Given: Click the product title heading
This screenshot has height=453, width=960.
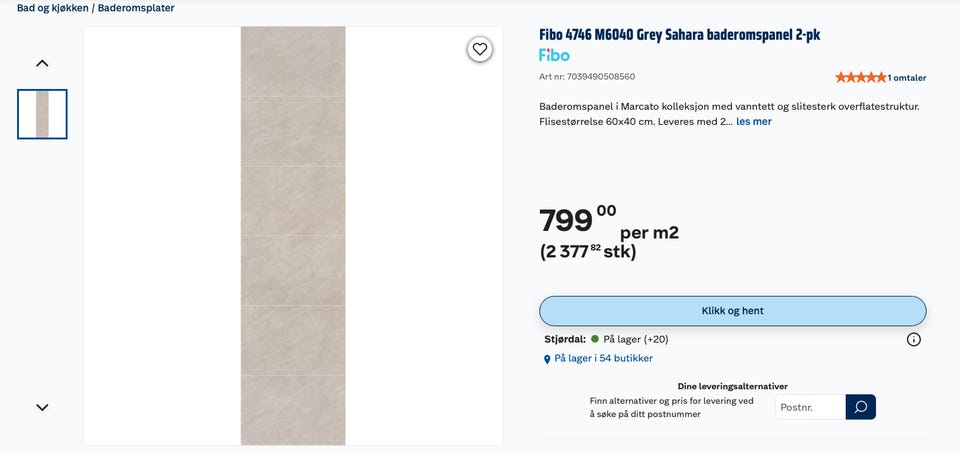Looking at the screenshot, I should [x=679, y=35].
